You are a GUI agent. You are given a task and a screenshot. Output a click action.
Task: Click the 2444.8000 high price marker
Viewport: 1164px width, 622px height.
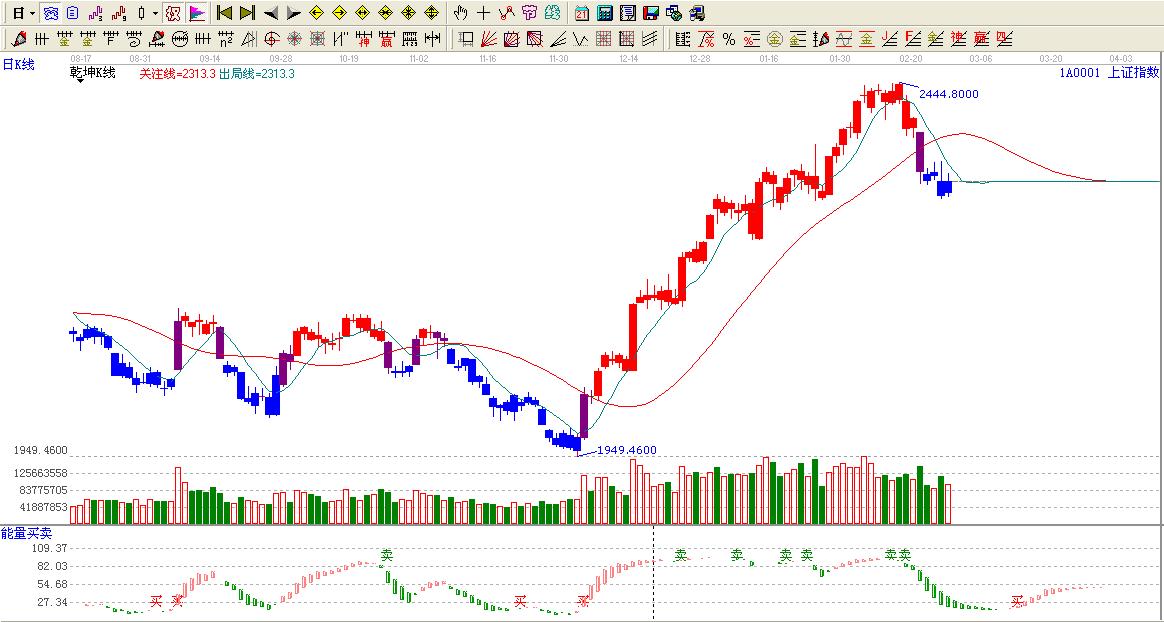949,94
